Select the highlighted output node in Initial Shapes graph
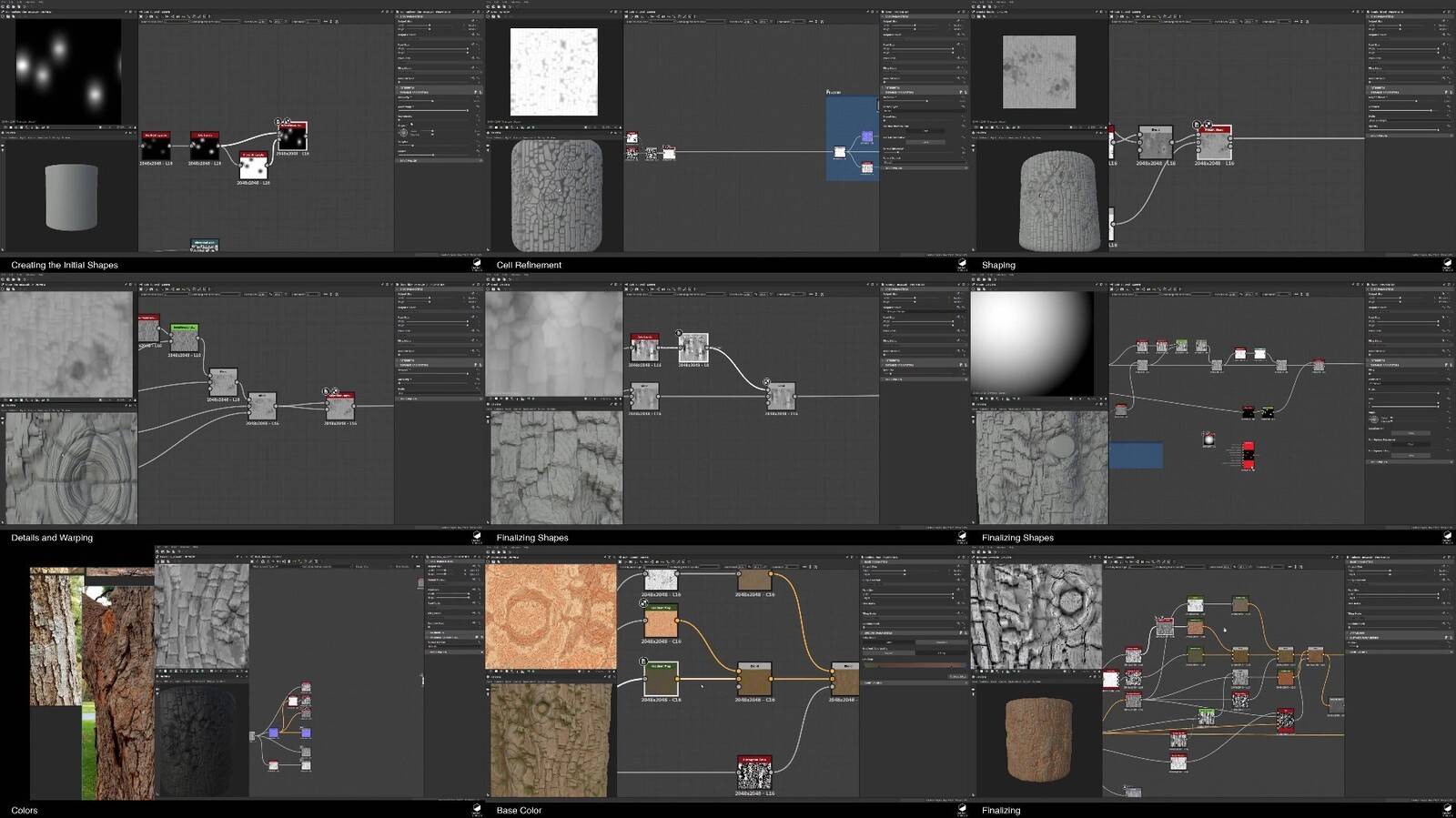This screenshot has height=818, width=1456. click(292, 136)
